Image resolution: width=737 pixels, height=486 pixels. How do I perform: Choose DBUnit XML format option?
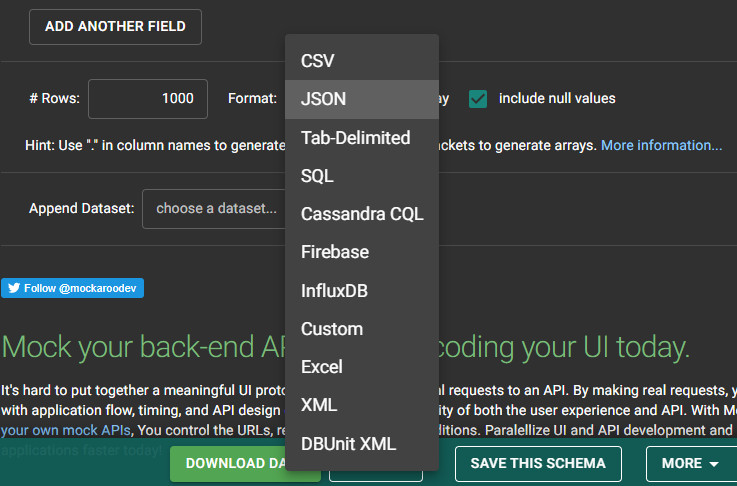pos(362,444)
